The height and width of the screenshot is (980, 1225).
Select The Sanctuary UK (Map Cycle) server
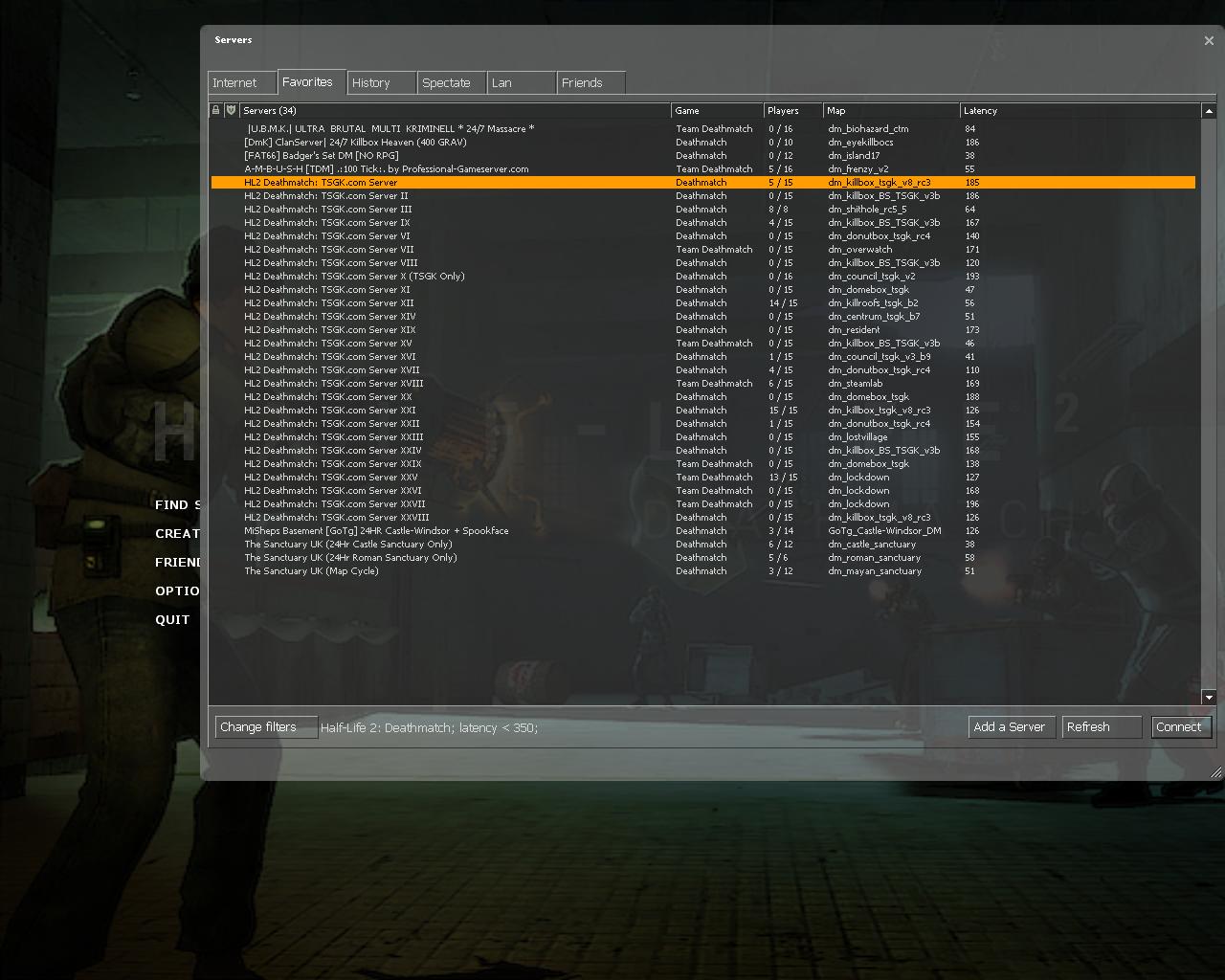[312, 571]
